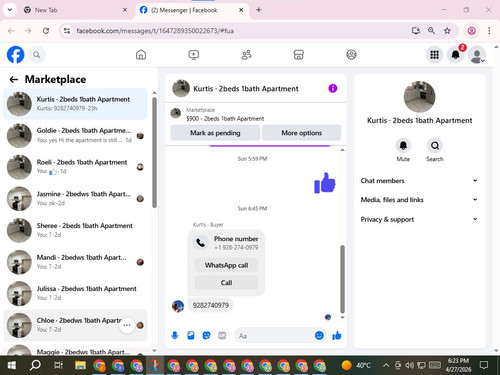Click the conversation list scrollbar

[154, 152]
